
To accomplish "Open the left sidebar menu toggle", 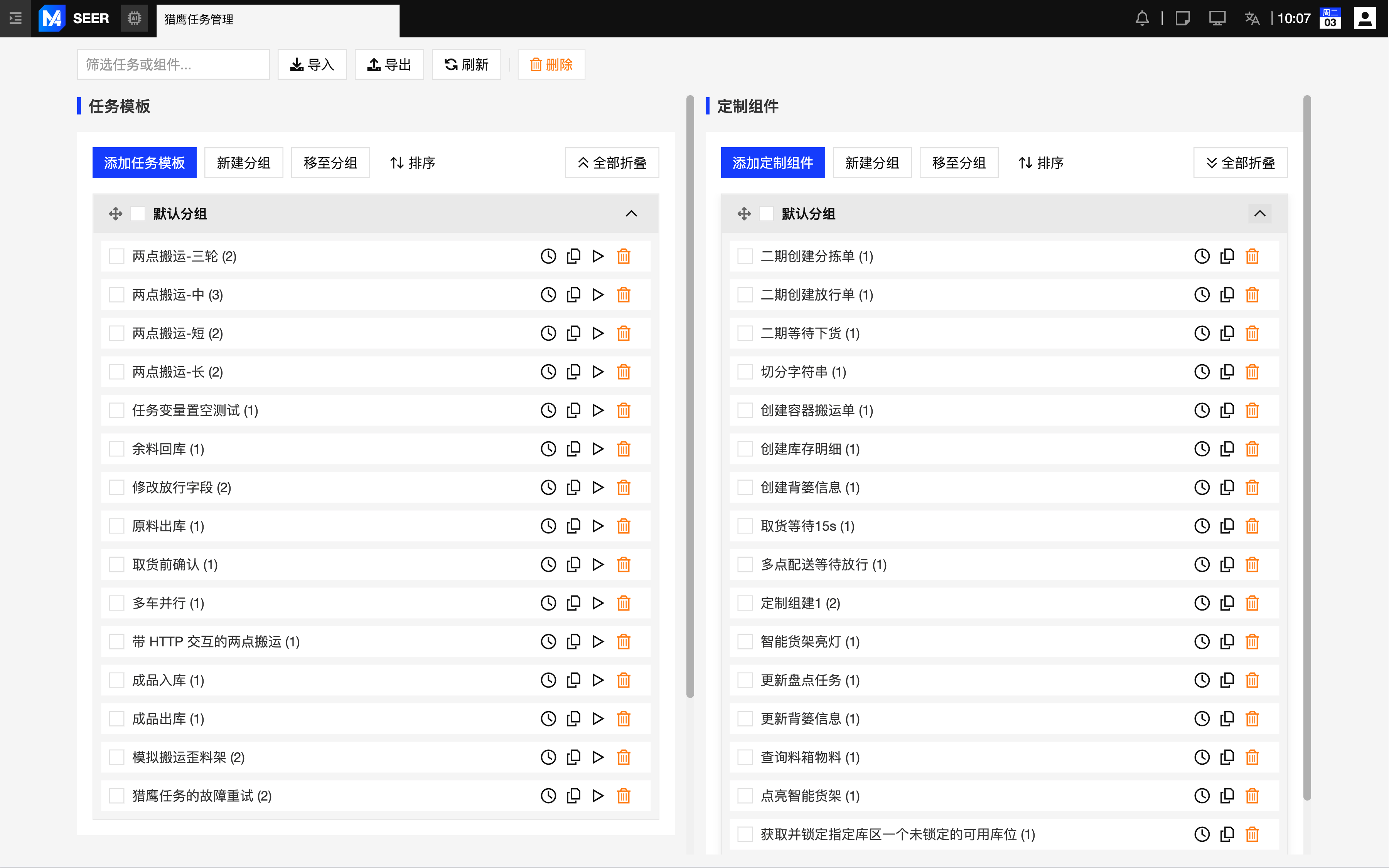I will (x=15, y=19).
